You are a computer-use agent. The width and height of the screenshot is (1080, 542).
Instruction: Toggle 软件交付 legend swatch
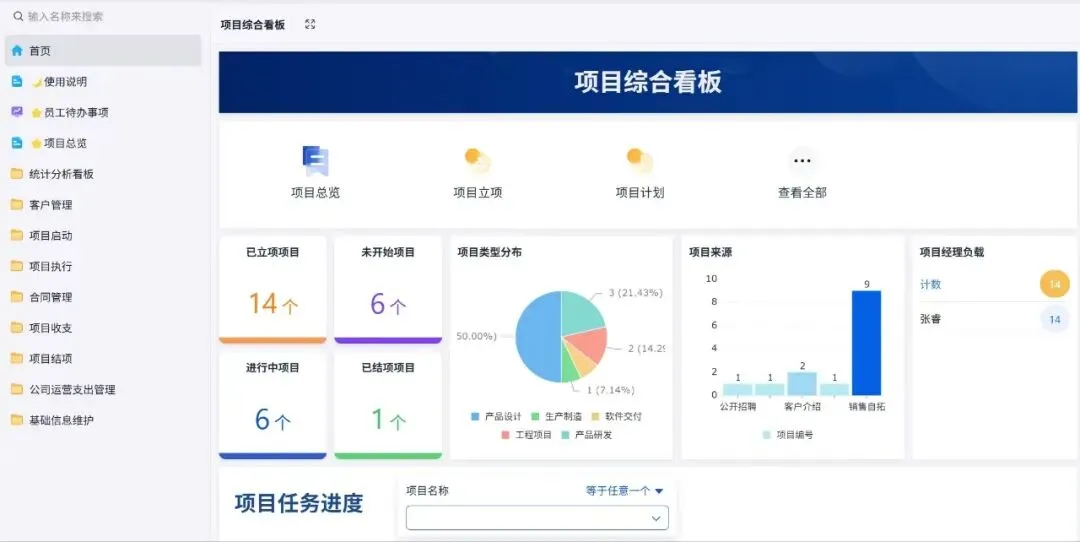coord(595,417)
